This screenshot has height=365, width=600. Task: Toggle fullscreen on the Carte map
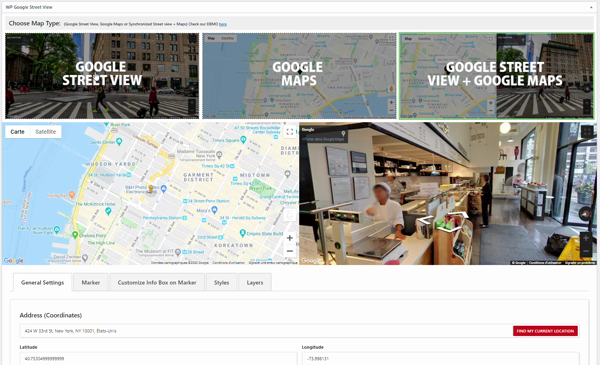click(290, 132)
